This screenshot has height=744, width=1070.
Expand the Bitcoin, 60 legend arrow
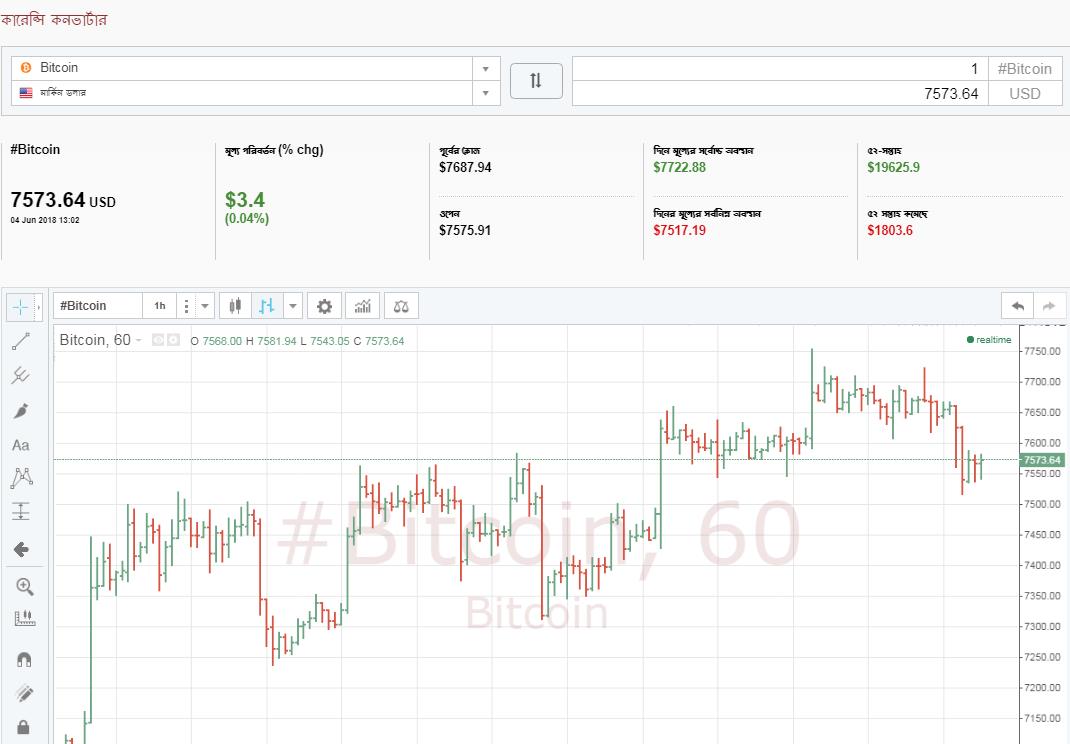click(139, 341)
